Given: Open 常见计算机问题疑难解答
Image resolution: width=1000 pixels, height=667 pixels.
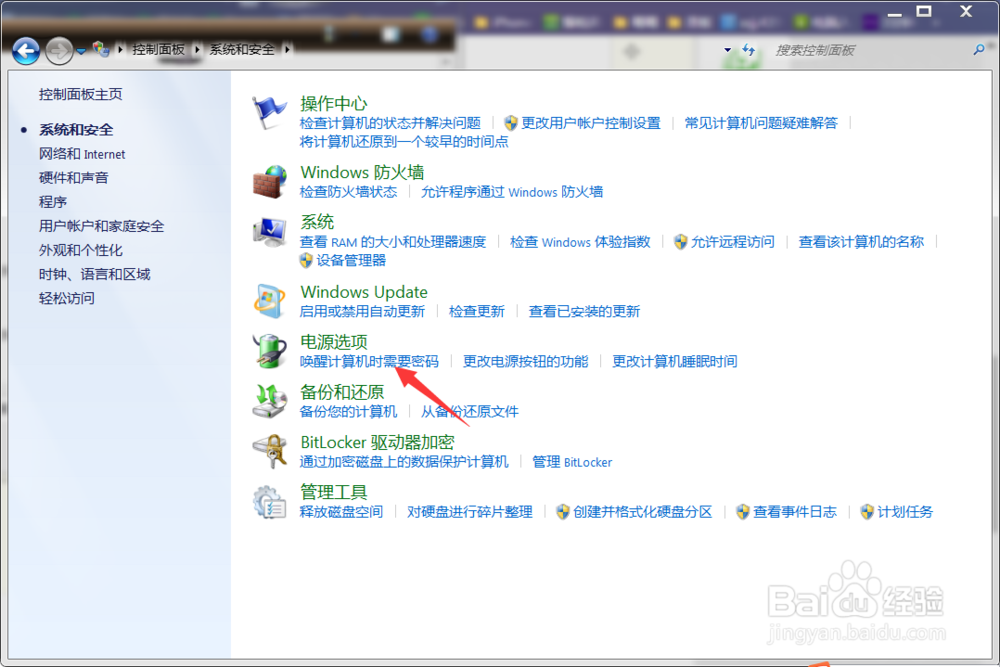Looking at the screenshot, I should point(761,123).
